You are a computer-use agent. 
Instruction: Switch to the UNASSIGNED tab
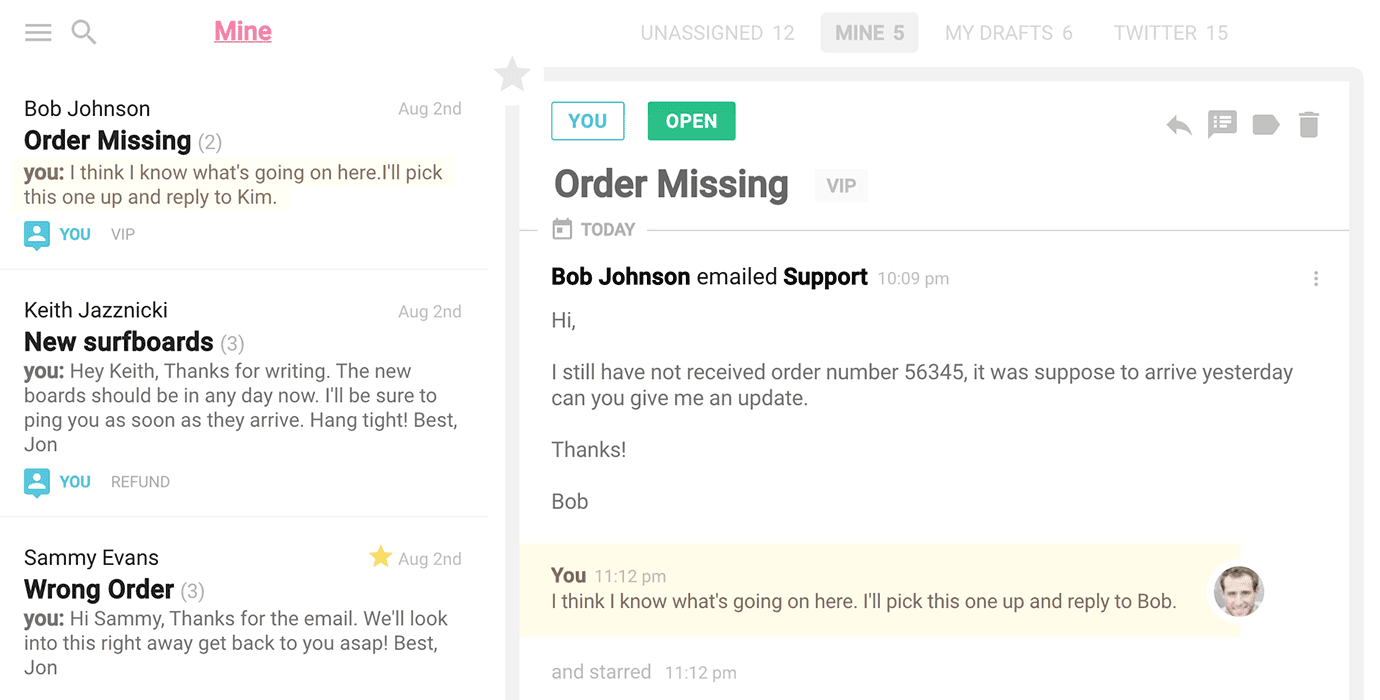point(717,33)
